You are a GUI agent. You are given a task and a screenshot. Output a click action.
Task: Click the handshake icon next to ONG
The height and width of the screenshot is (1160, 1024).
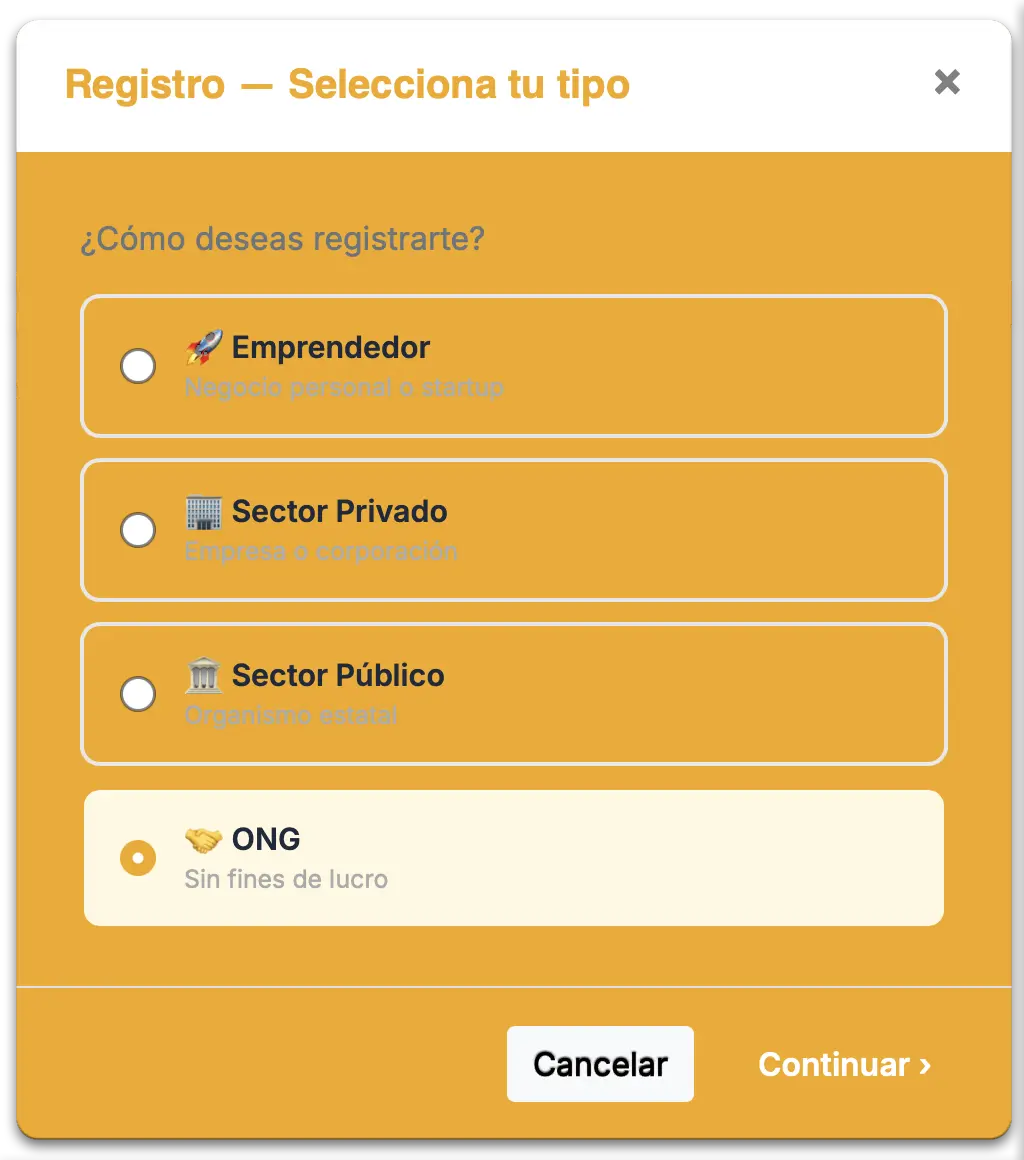click(204, 840)
